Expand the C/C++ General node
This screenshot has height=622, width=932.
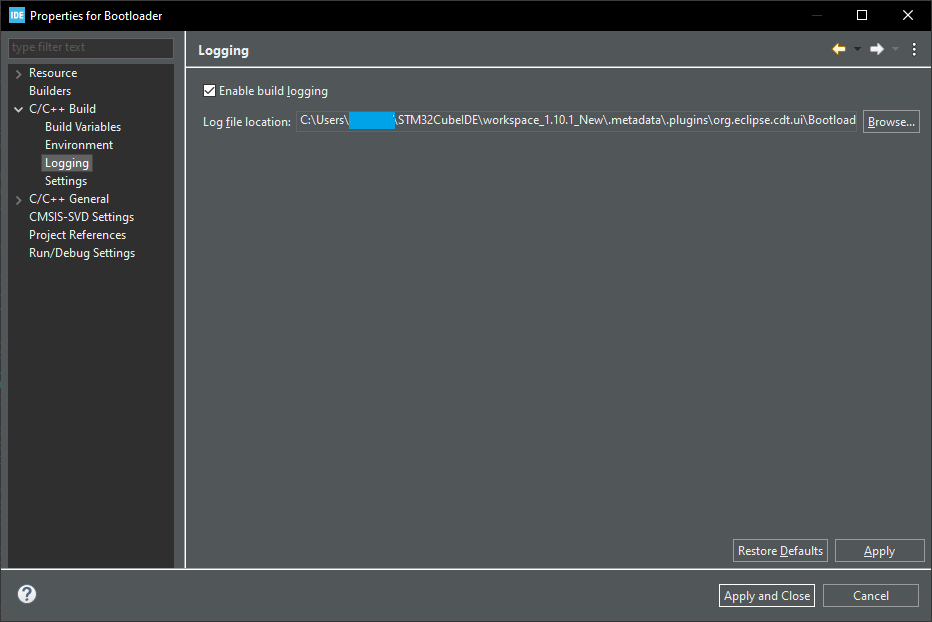click(18, 200)
